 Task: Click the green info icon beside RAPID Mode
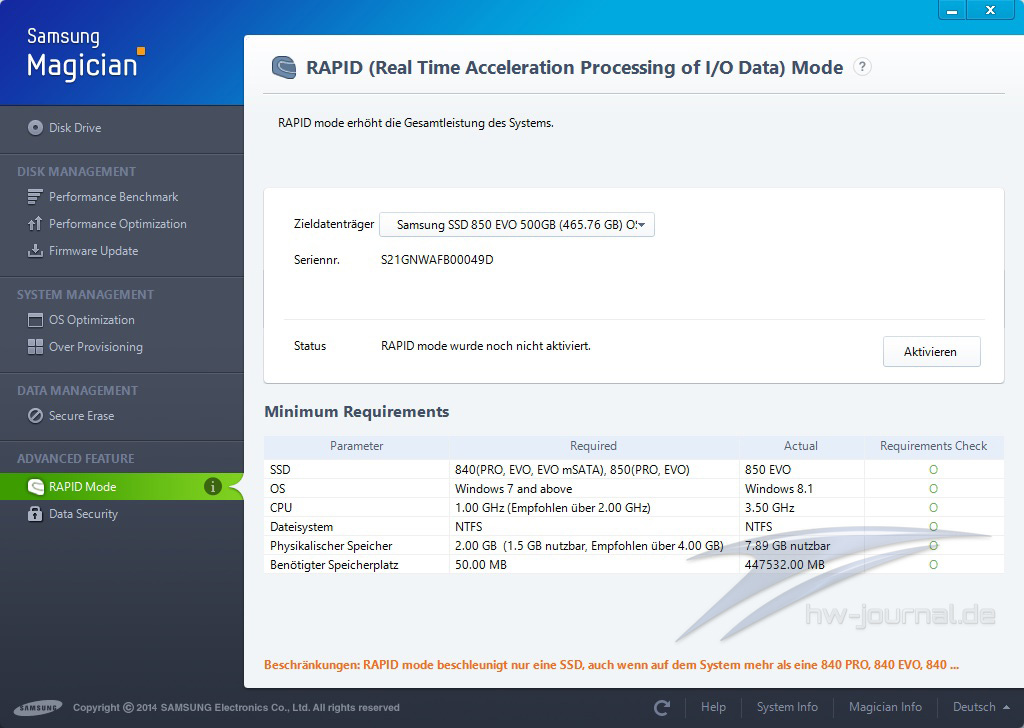pyautogui.click(x=212, y=487)
